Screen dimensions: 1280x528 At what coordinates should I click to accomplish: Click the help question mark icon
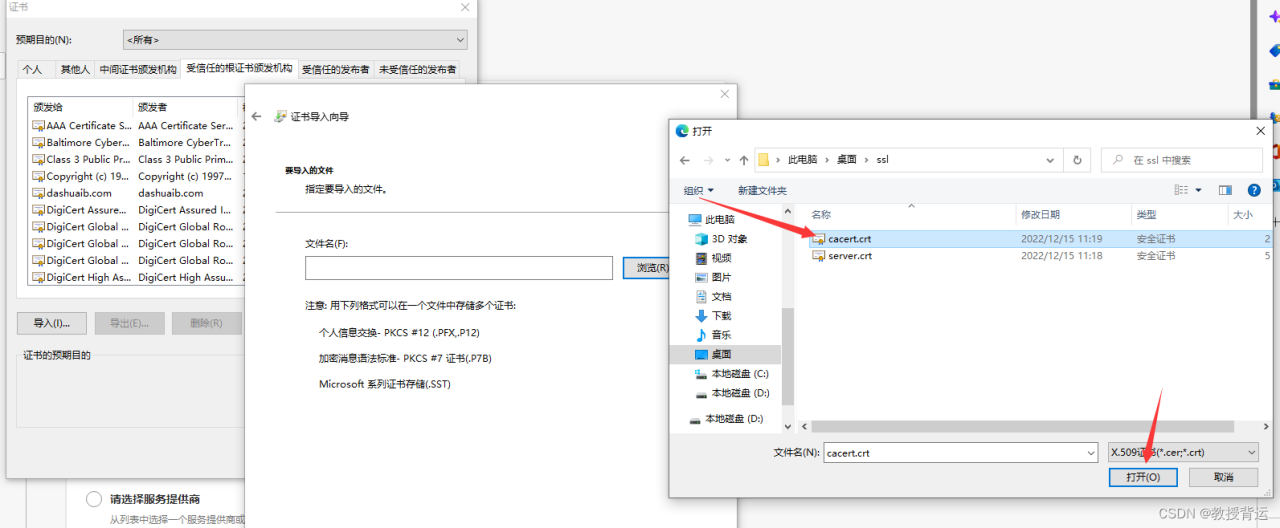[1253, 190]
